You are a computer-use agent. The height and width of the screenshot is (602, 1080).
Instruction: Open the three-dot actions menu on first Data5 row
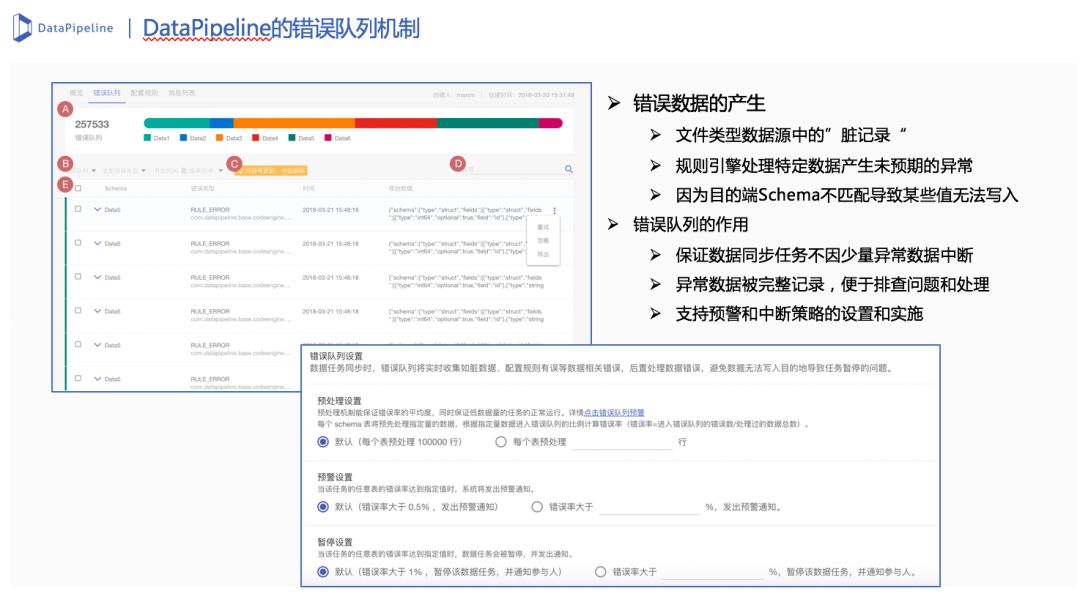[554, 211]
